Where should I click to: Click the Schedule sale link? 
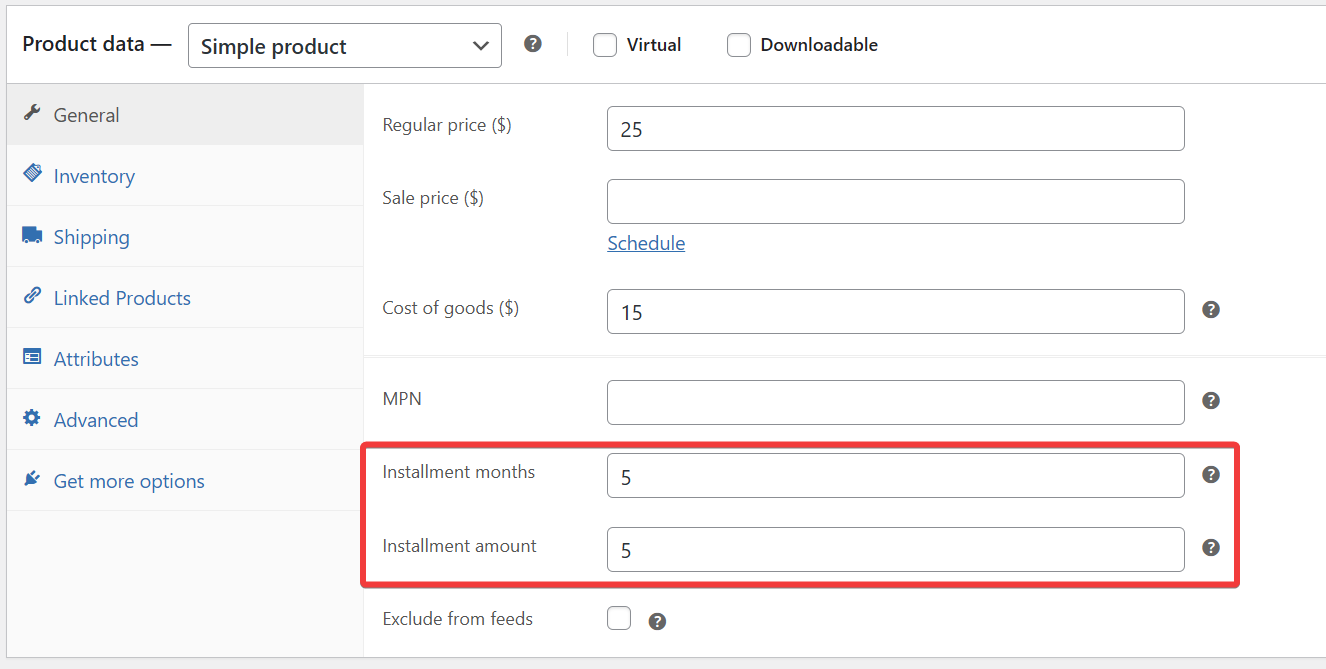pos(646,243)
